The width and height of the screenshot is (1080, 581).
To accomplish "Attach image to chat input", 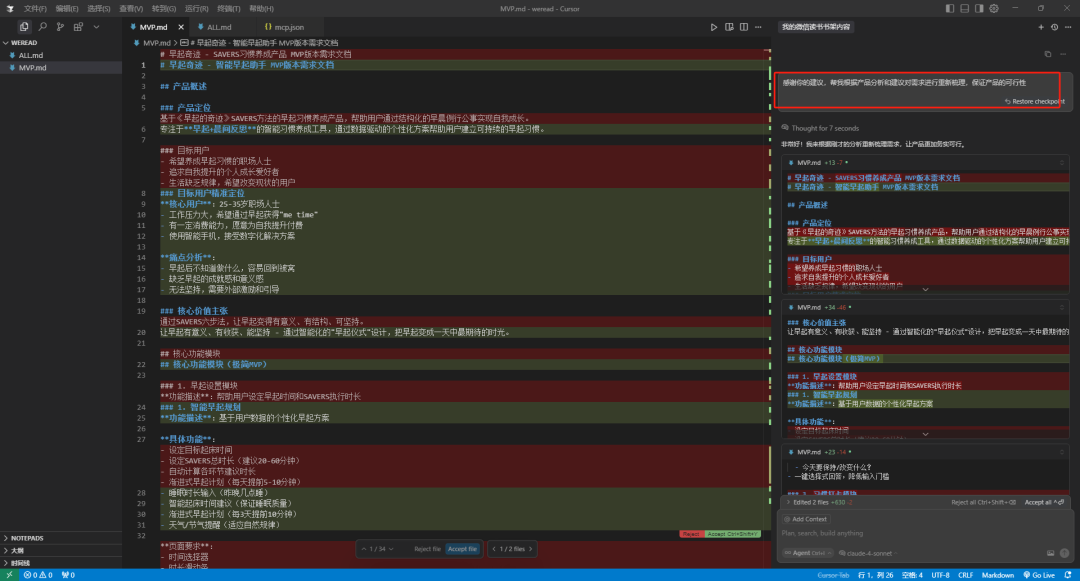I will click(1050, 553).
